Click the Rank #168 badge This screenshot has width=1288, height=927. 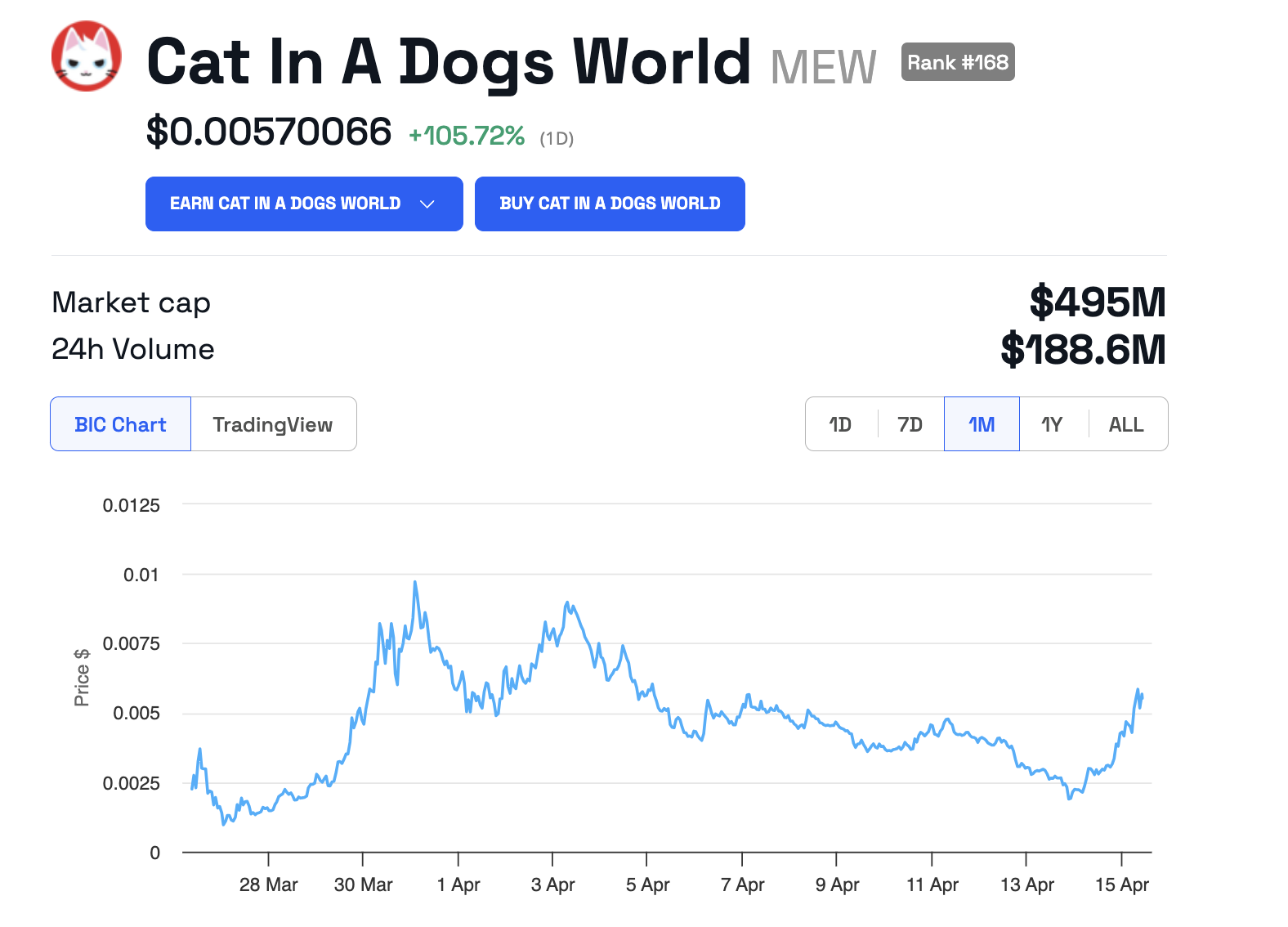(x=958, y=62)
